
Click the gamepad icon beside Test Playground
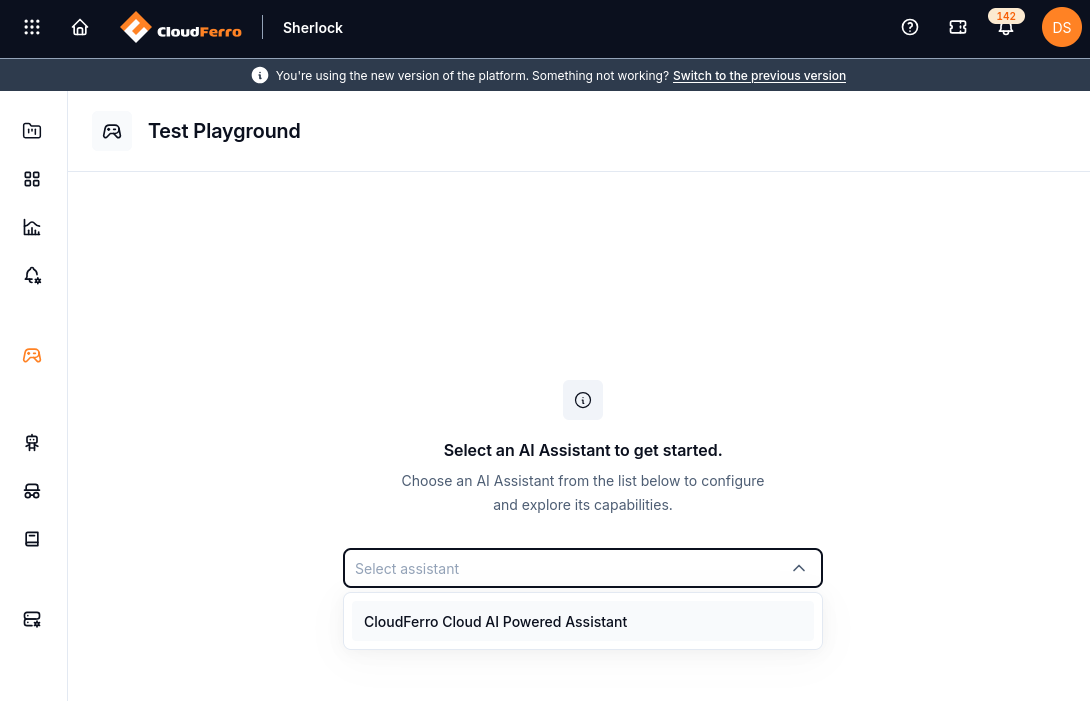(x=112, y=131)
